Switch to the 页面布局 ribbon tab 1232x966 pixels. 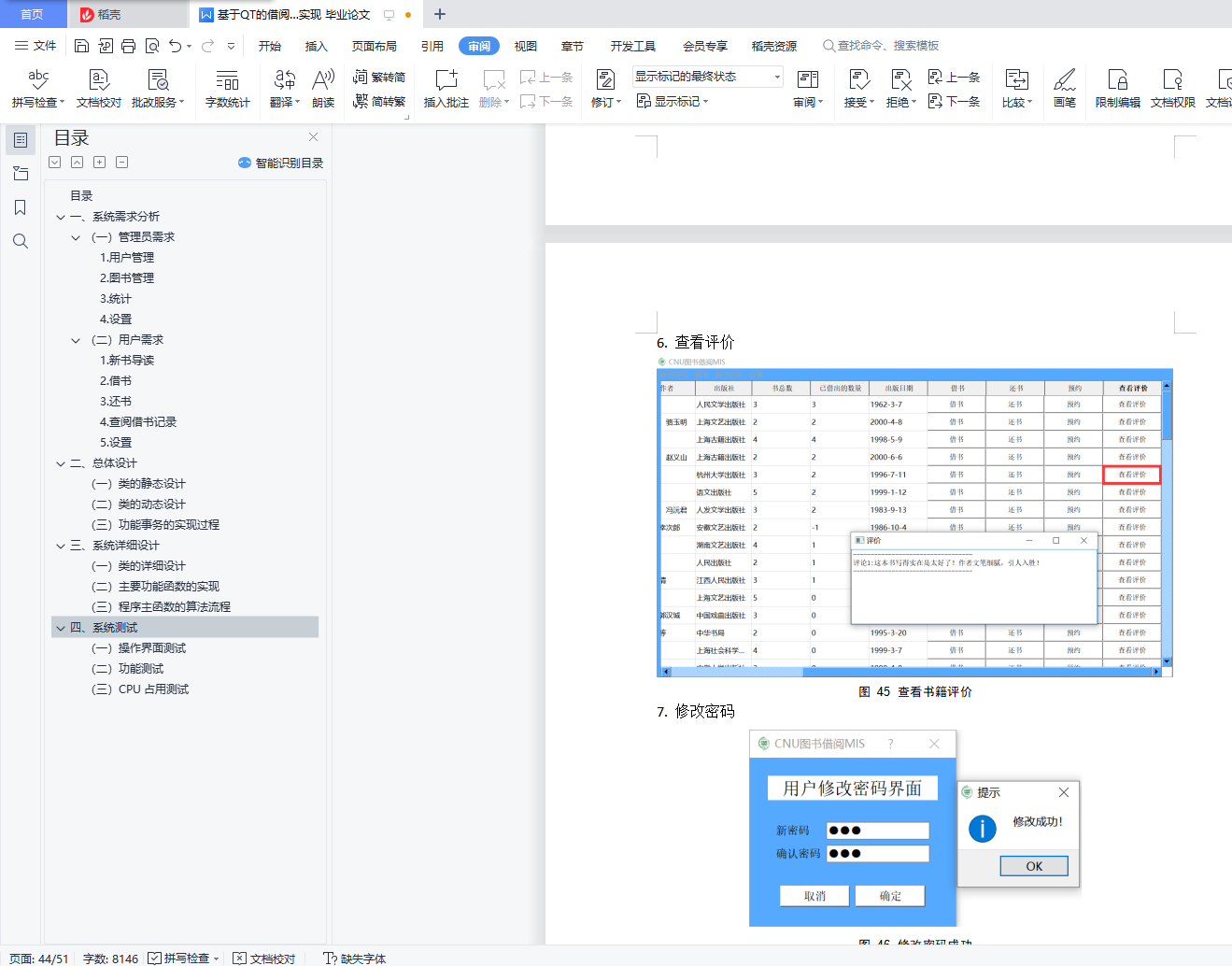(375, 46)
